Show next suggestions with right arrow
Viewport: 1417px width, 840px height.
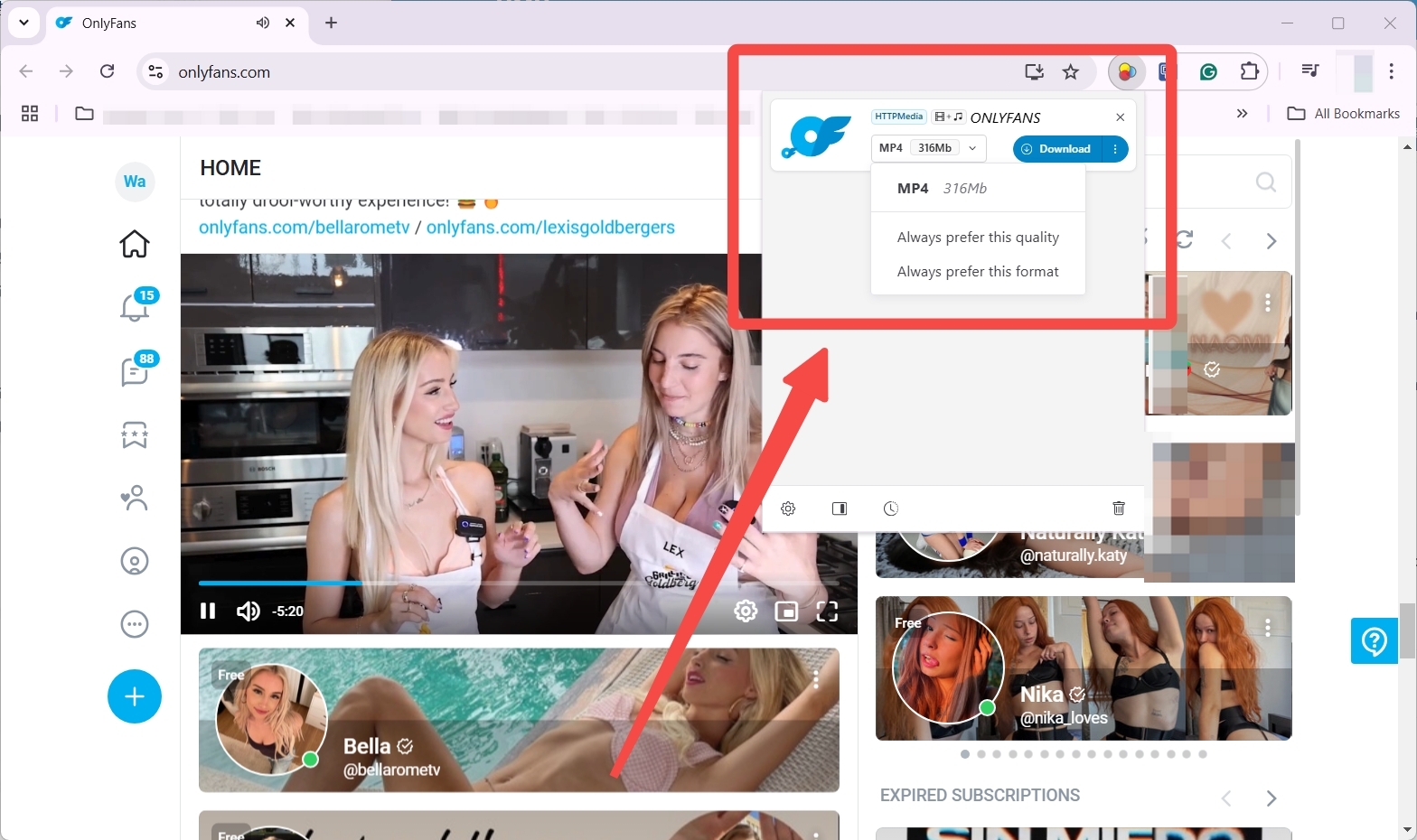point(1272,241)
